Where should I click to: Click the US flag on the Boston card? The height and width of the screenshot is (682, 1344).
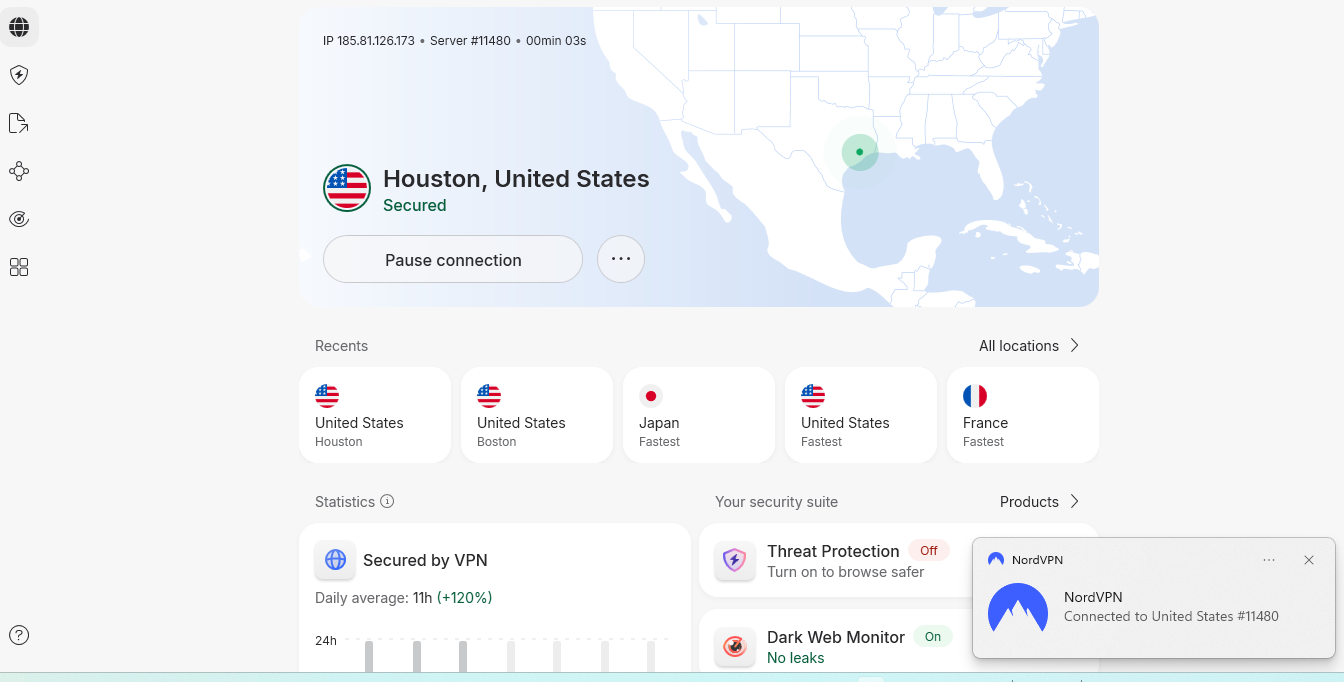tap(489, 396)
